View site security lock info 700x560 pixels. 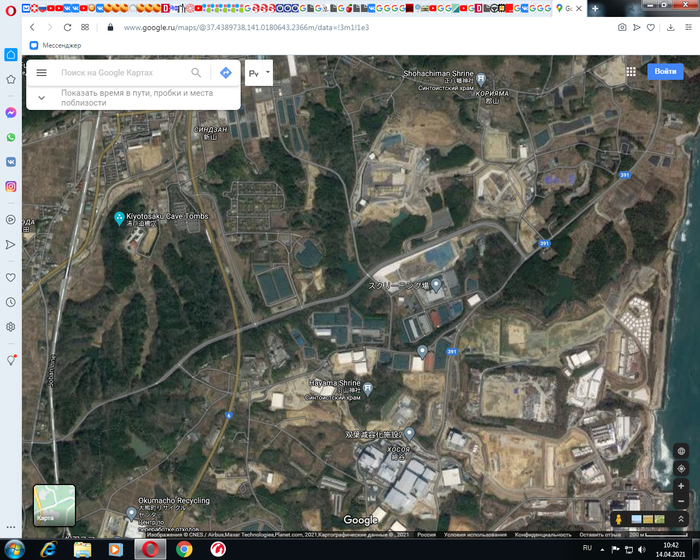click(x=110, y=27)
